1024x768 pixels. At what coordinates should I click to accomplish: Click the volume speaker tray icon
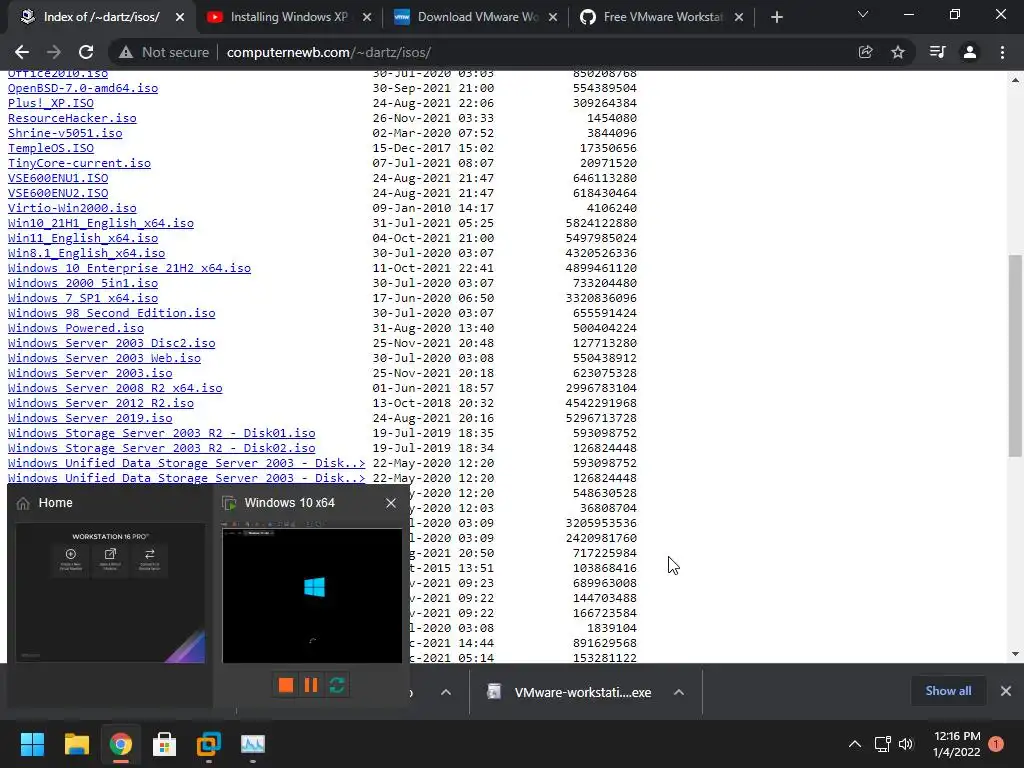tap(906, 744)
